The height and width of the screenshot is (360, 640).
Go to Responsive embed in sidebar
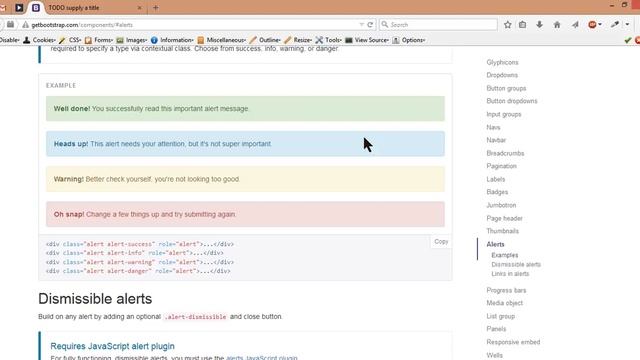tap(513, 342)
